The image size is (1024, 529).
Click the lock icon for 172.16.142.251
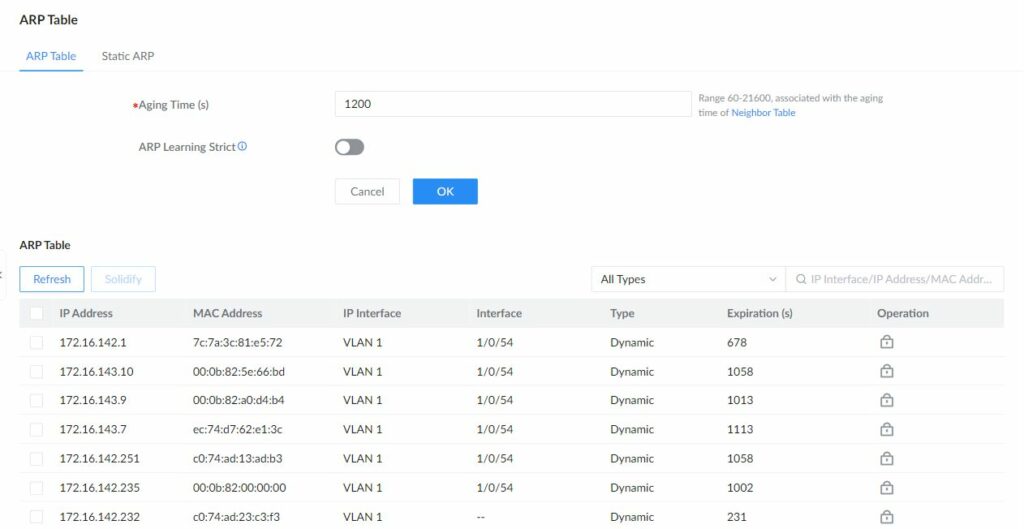tap(886, 458)
